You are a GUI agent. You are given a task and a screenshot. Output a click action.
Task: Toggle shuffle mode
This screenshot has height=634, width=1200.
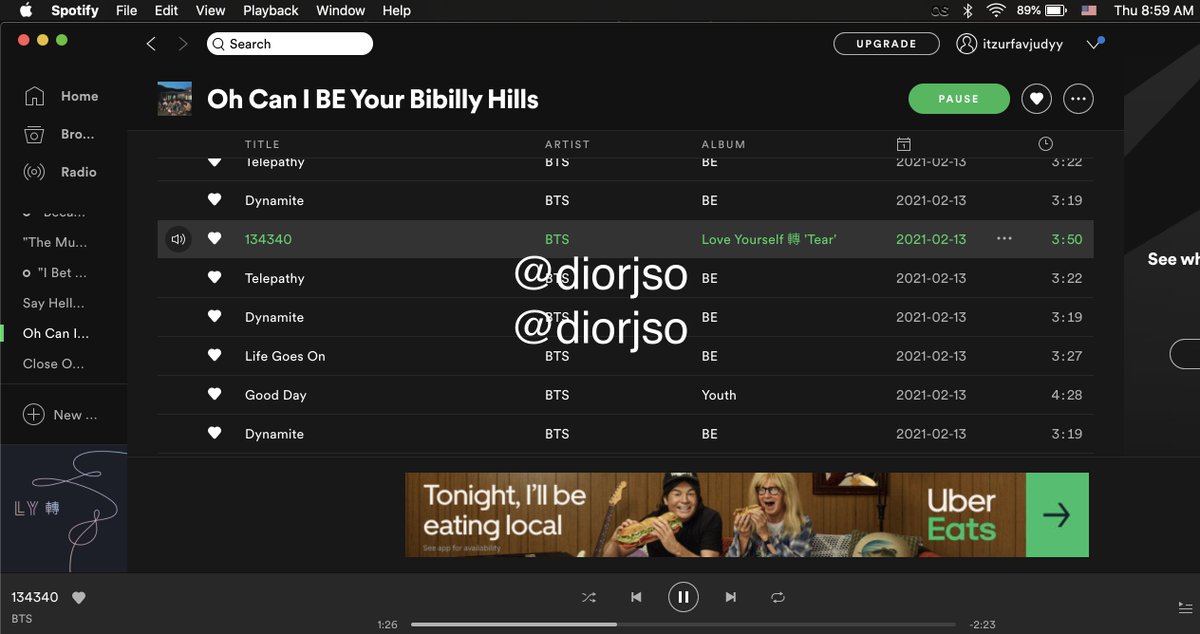[589, 597]
